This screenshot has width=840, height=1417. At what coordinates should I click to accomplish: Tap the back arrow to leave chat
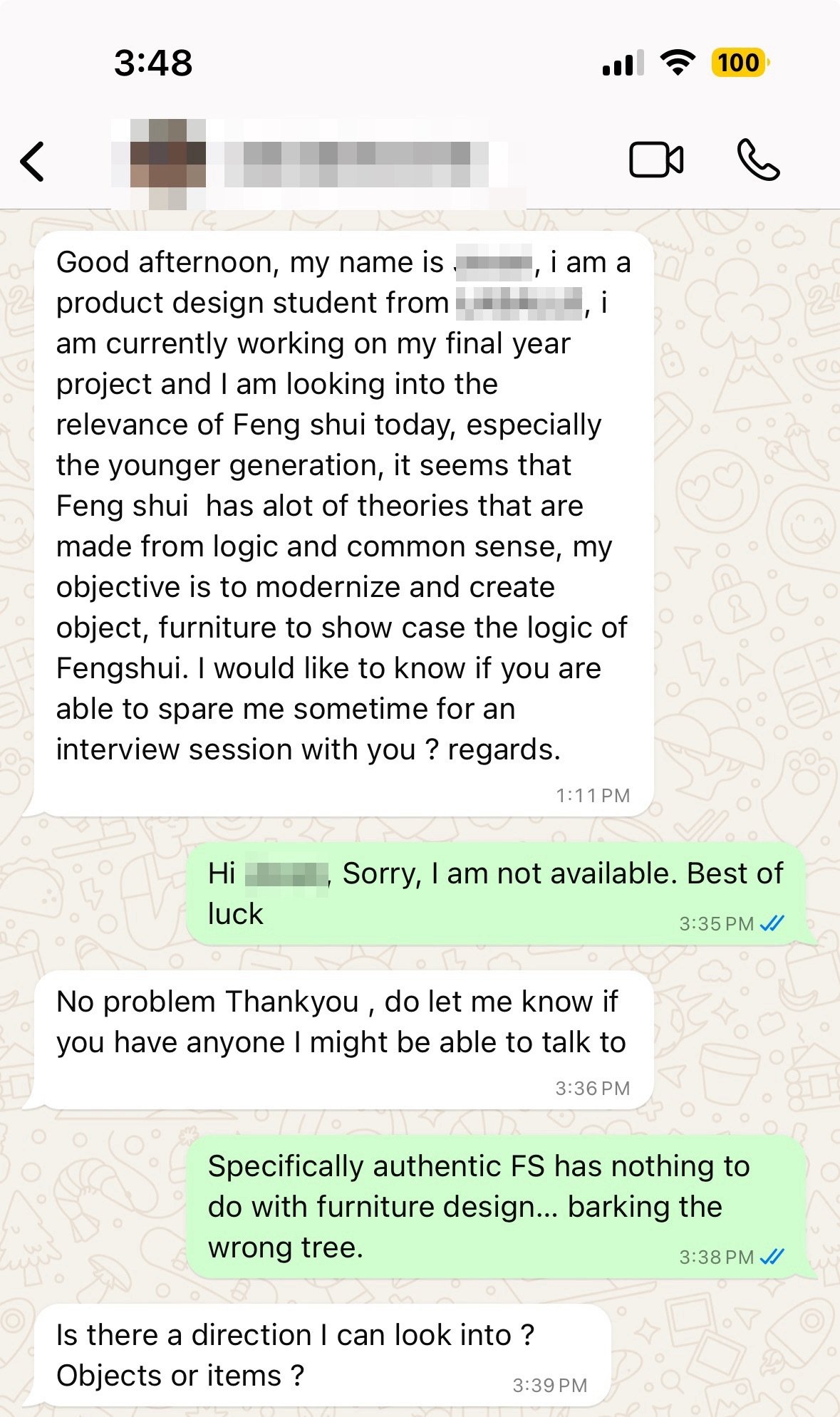click(33, 162)
